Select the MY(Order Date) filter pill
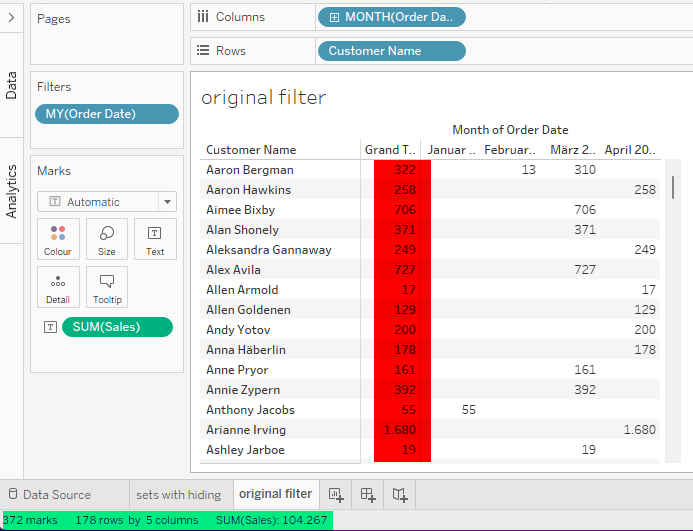 click(x=106, y=114)
